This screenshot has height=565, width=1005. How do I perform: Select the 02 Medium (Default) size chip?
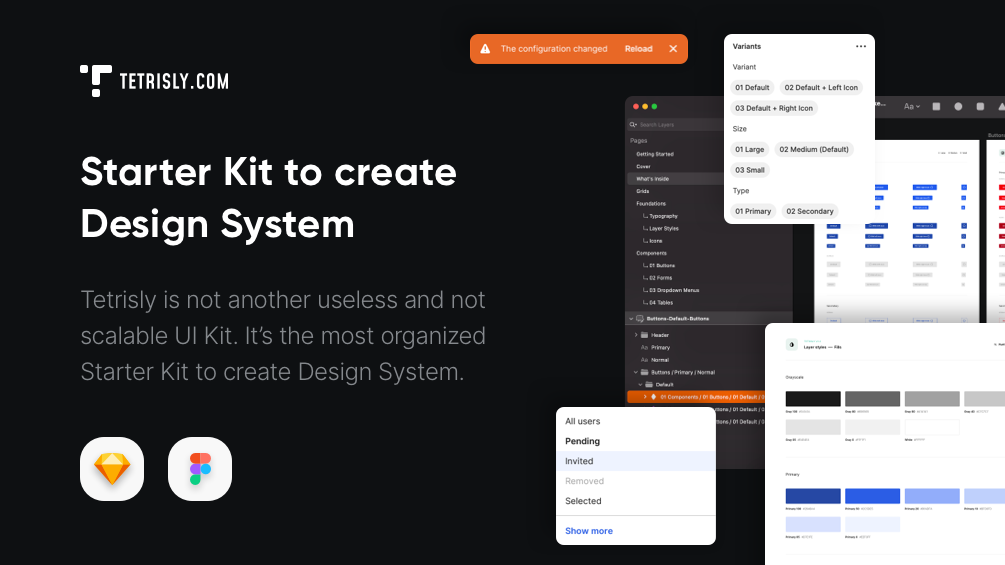click(814, 149)
